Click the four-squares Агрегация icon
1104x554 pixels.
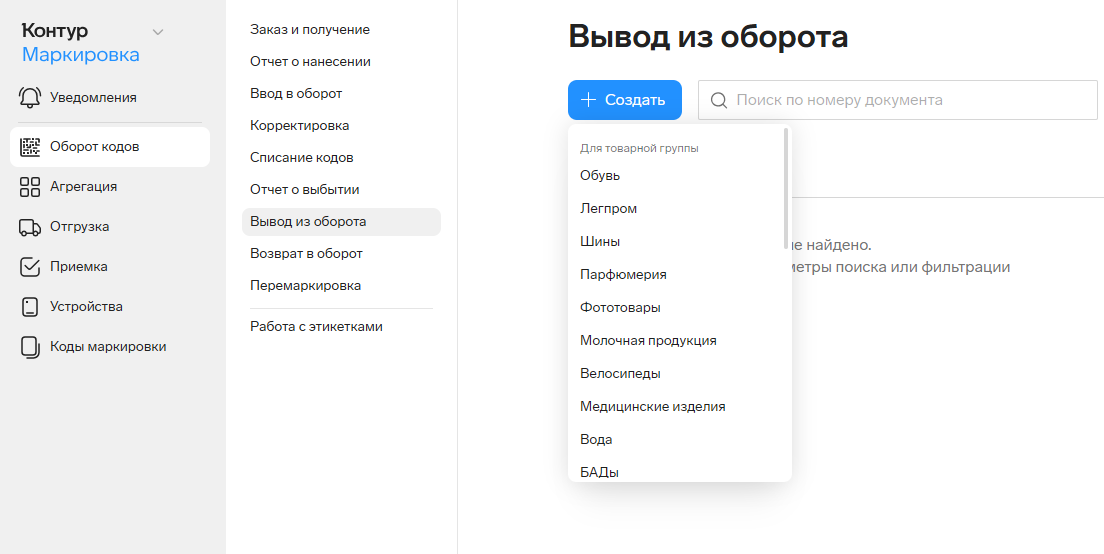(30, 187)
